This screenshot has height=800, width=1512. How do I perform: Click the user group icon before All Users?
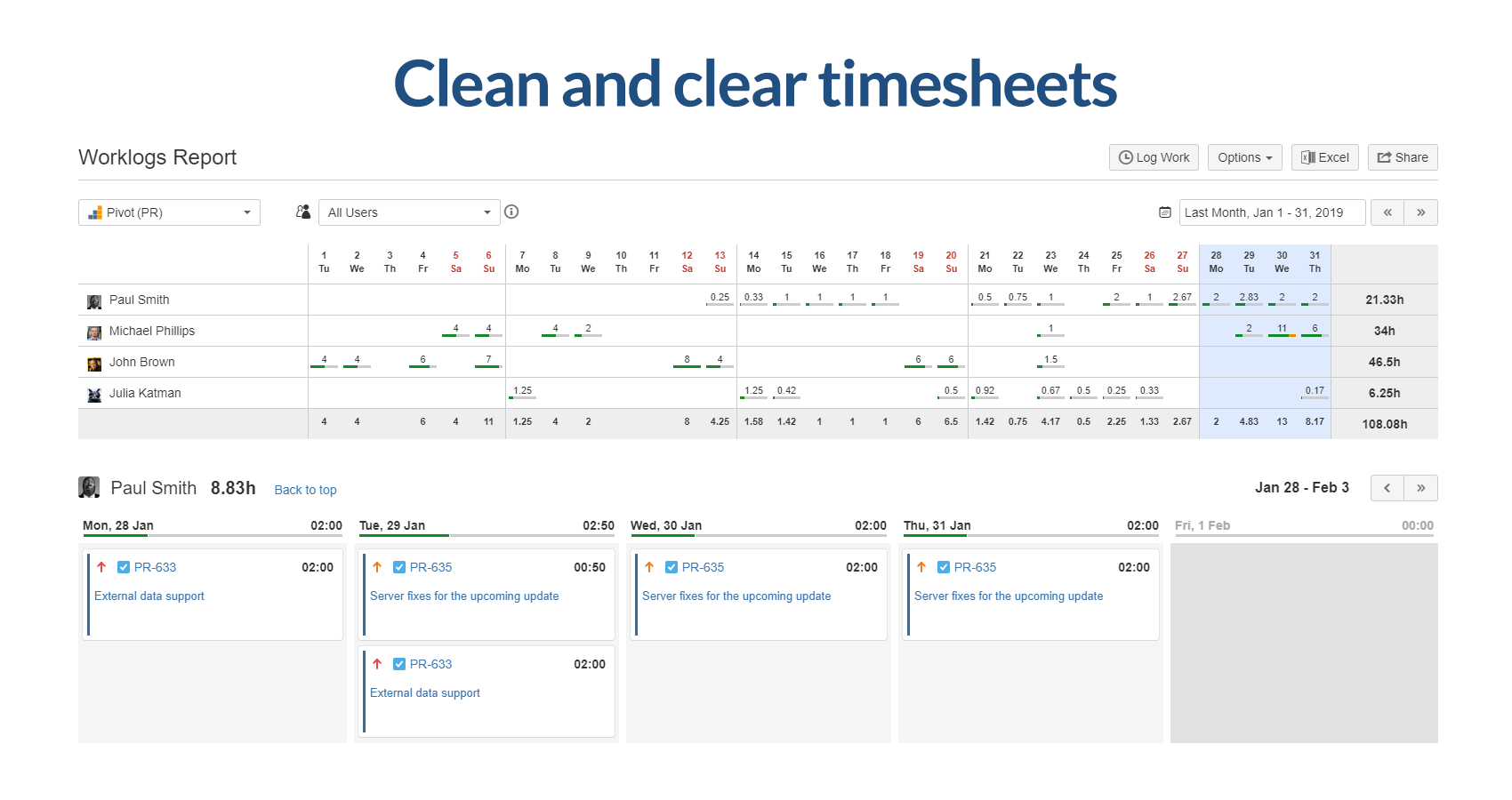(303, 212)
